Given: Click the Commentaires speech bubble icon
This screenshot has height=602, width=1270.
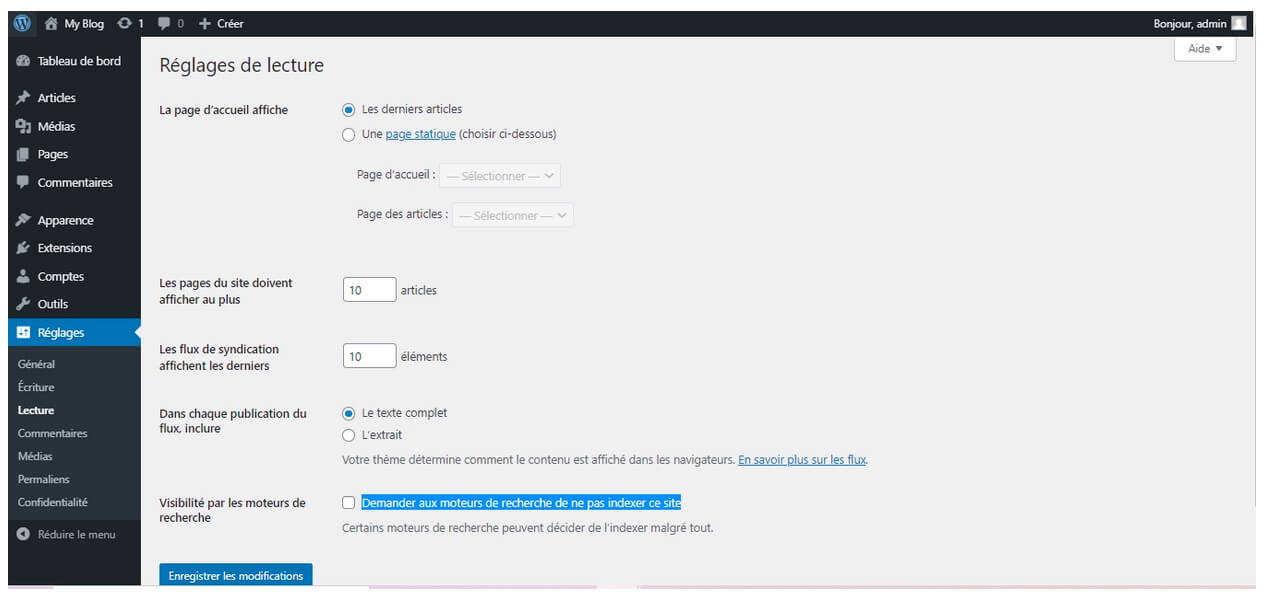Looking at the screenshot, I should click(23, 183).
